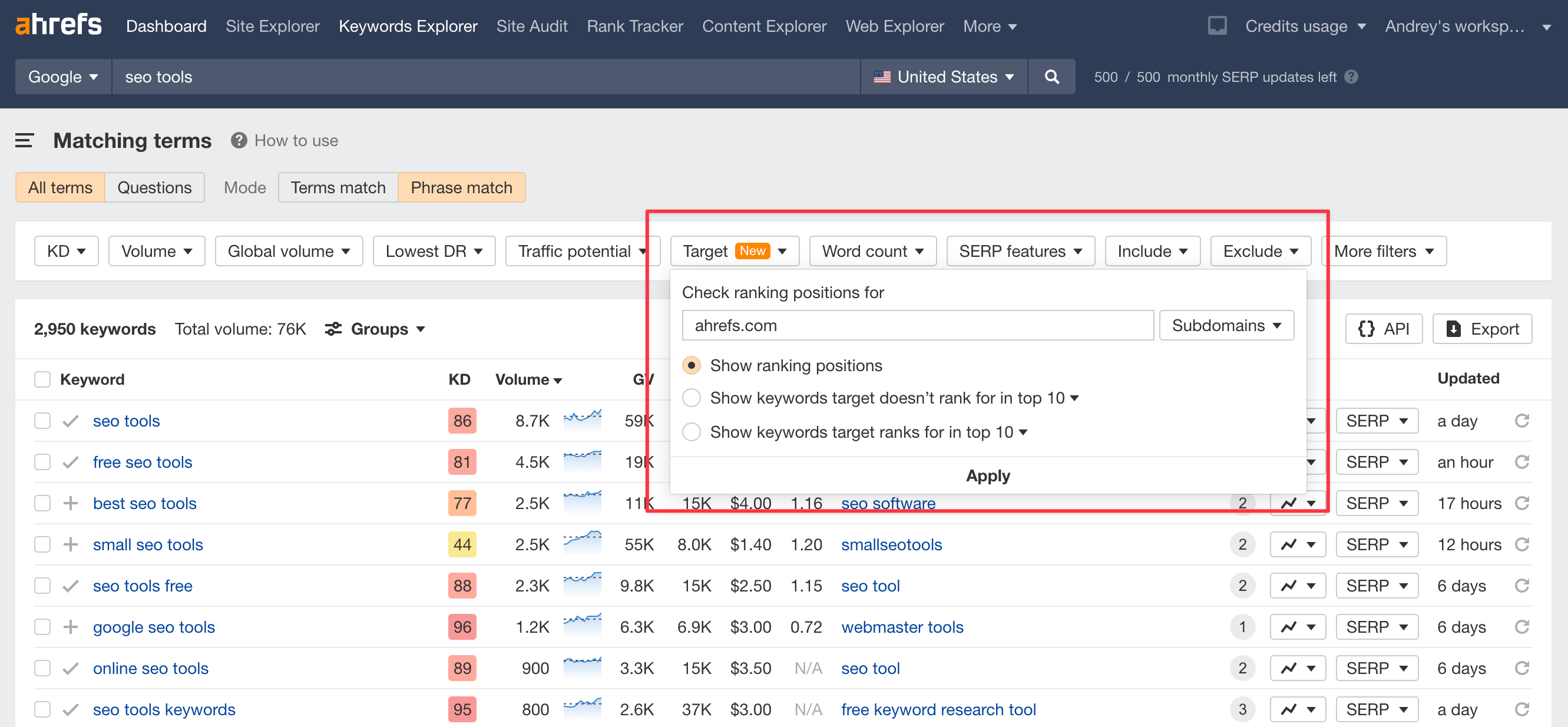The height and width of the screenshot is (727, 1568).
Task: Check the 'best seo tools' row checkbox
Action: coord(42,503)
